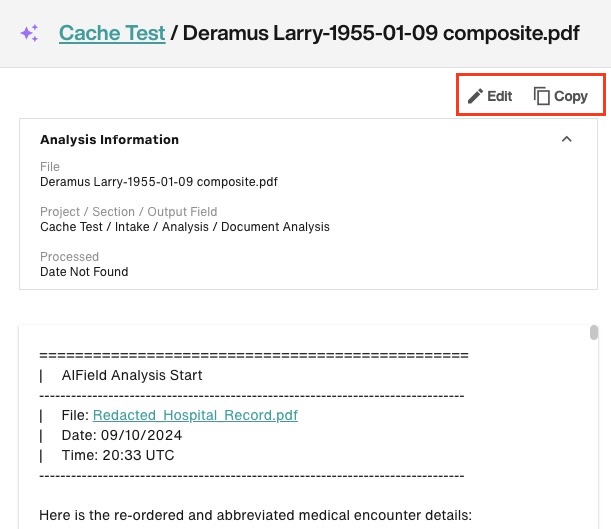Viewport: 611px width, 529px height.
Task: Click the duplicate-pages icon beside Copy
Action: tap(541, 96)
